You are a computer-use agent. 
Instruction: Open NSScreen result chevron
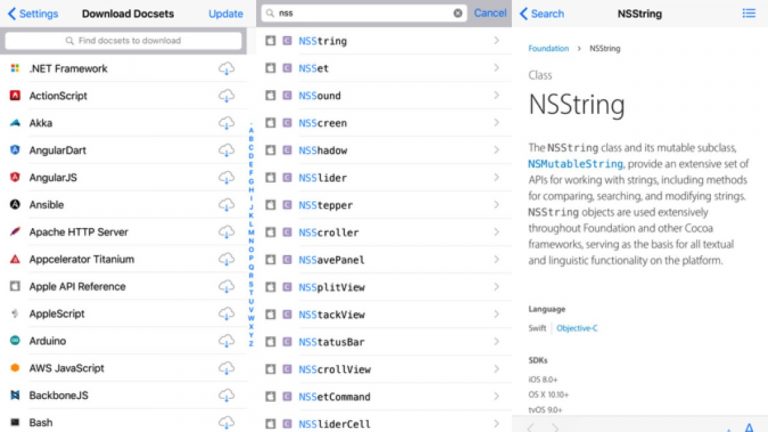497,123
